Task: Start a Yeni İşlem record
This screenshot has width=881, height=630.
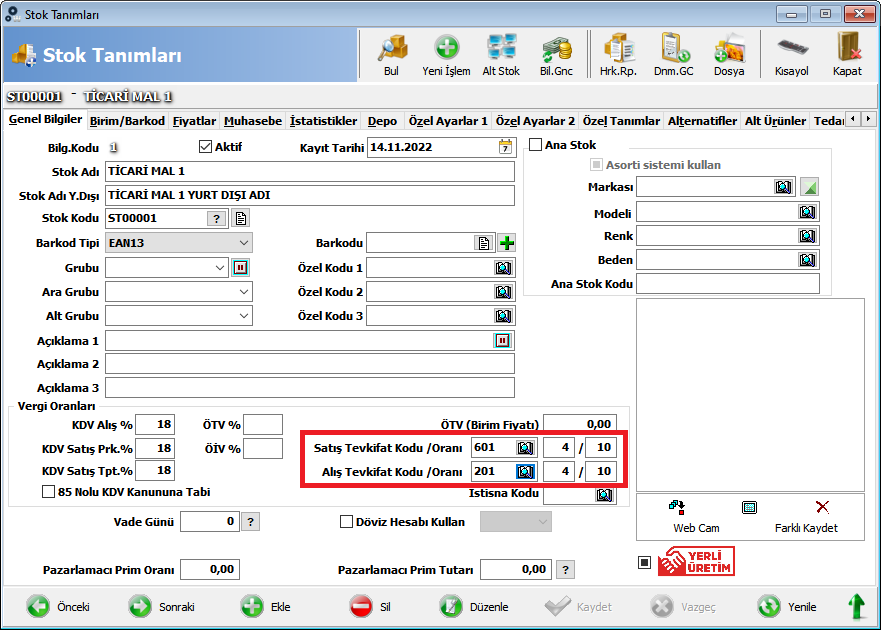Action: click(447, 55)
